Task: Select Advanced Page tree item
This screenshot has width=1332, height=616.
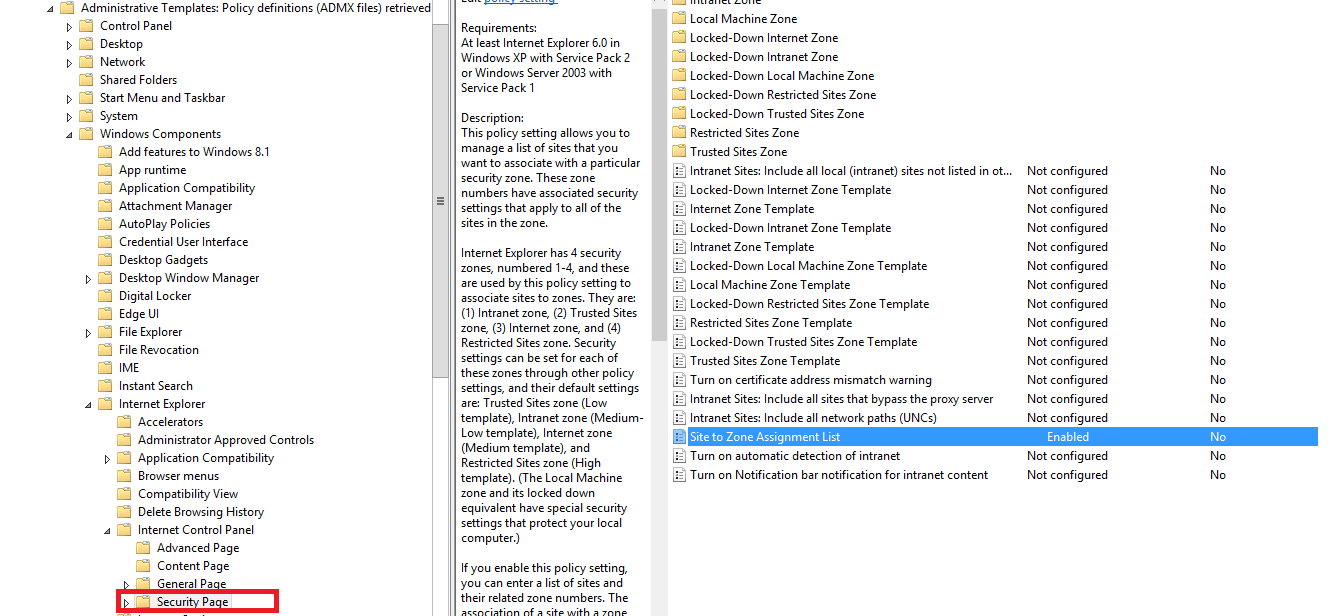Action: pos(198,548)
